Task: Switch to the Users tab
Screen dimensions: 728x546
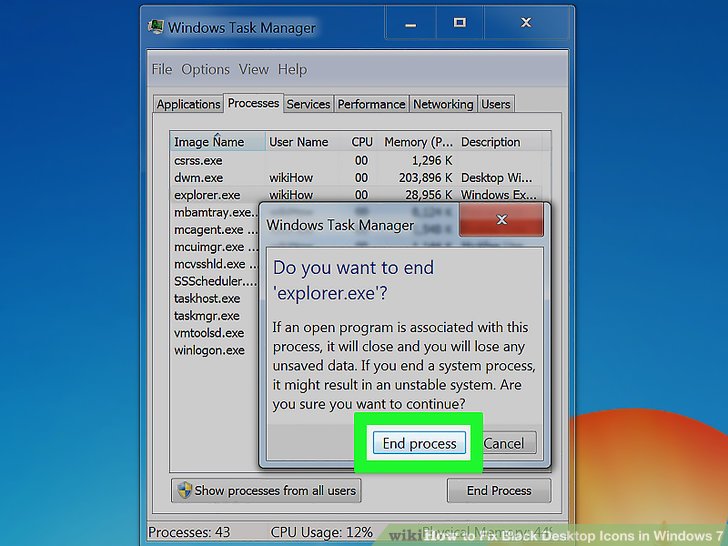Action: [x=495, y=104]
